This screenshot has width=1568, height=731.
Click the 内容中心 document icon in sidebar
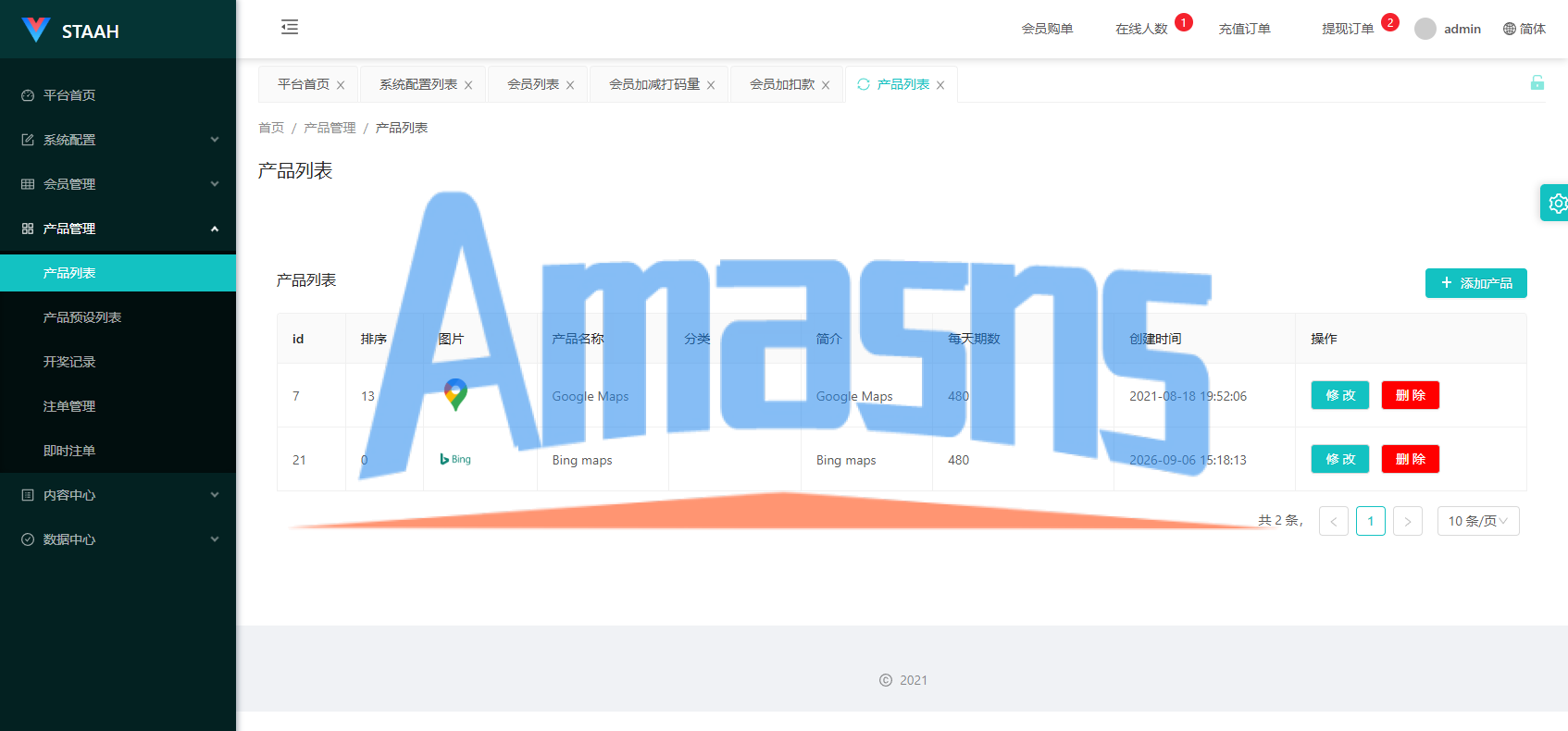28,495
